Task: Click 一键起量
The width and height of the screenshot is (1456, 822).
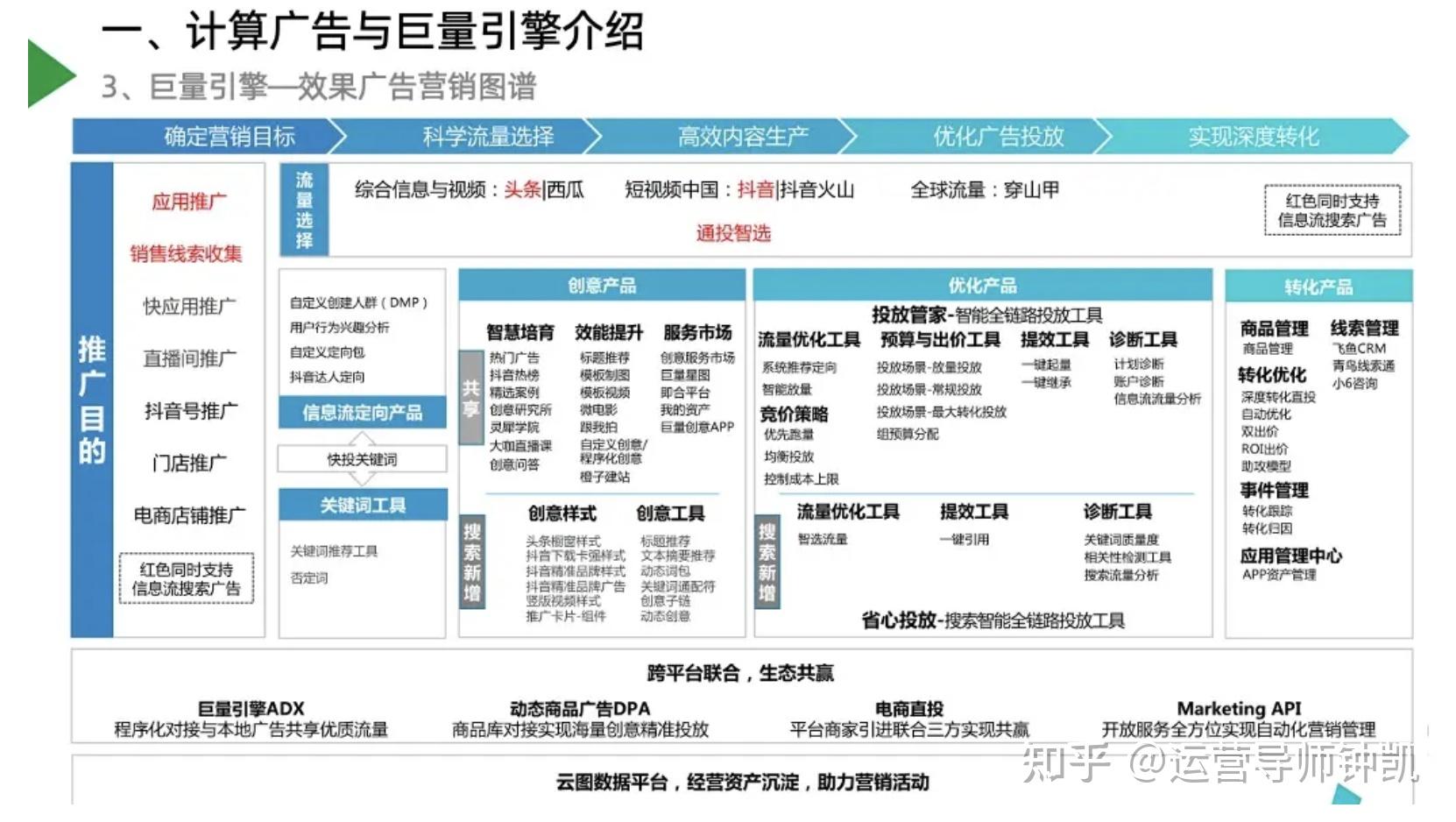Action: click(x=1046, y=365)
